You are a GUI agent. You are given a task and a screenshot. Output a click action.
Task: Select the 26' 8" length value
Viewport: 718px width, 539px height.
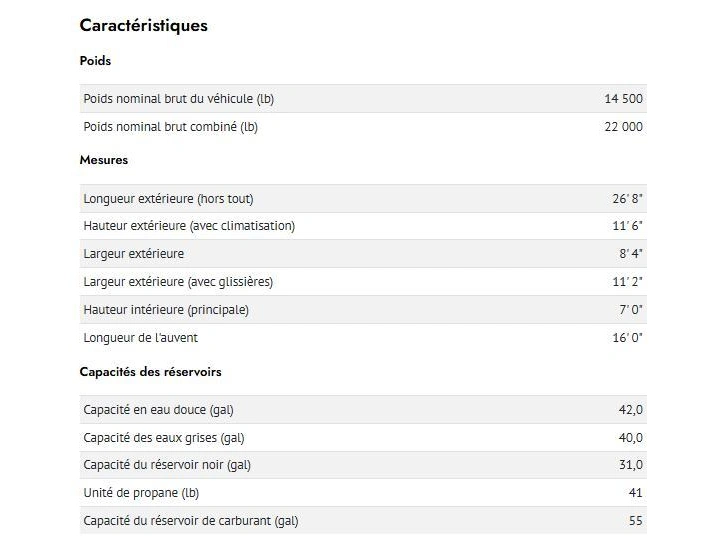pyautogui.click(x=628, y=199)
